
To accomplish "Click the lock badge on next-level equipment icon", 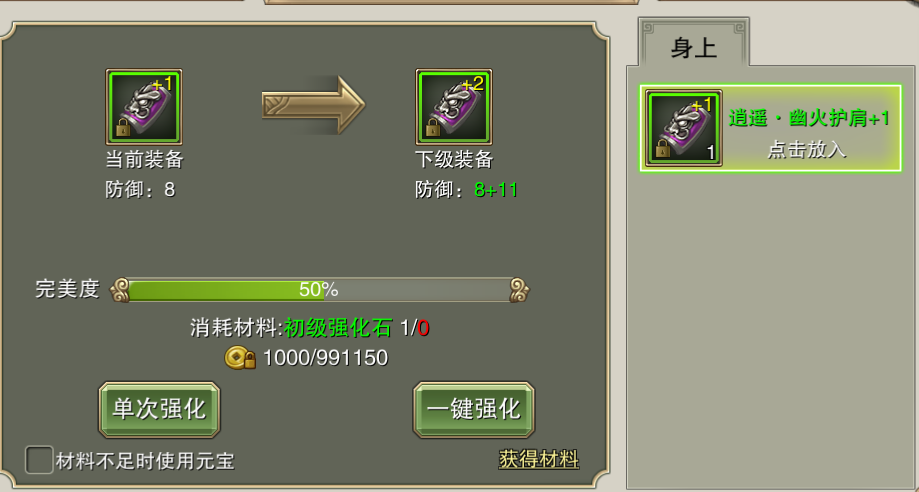I will (x=433, y=128).
